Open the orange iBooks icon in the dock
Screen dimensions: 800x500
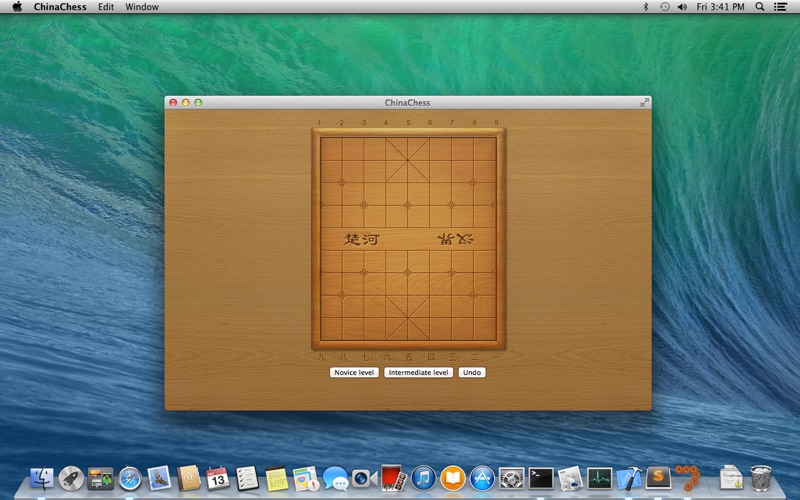tap(453, 479)
